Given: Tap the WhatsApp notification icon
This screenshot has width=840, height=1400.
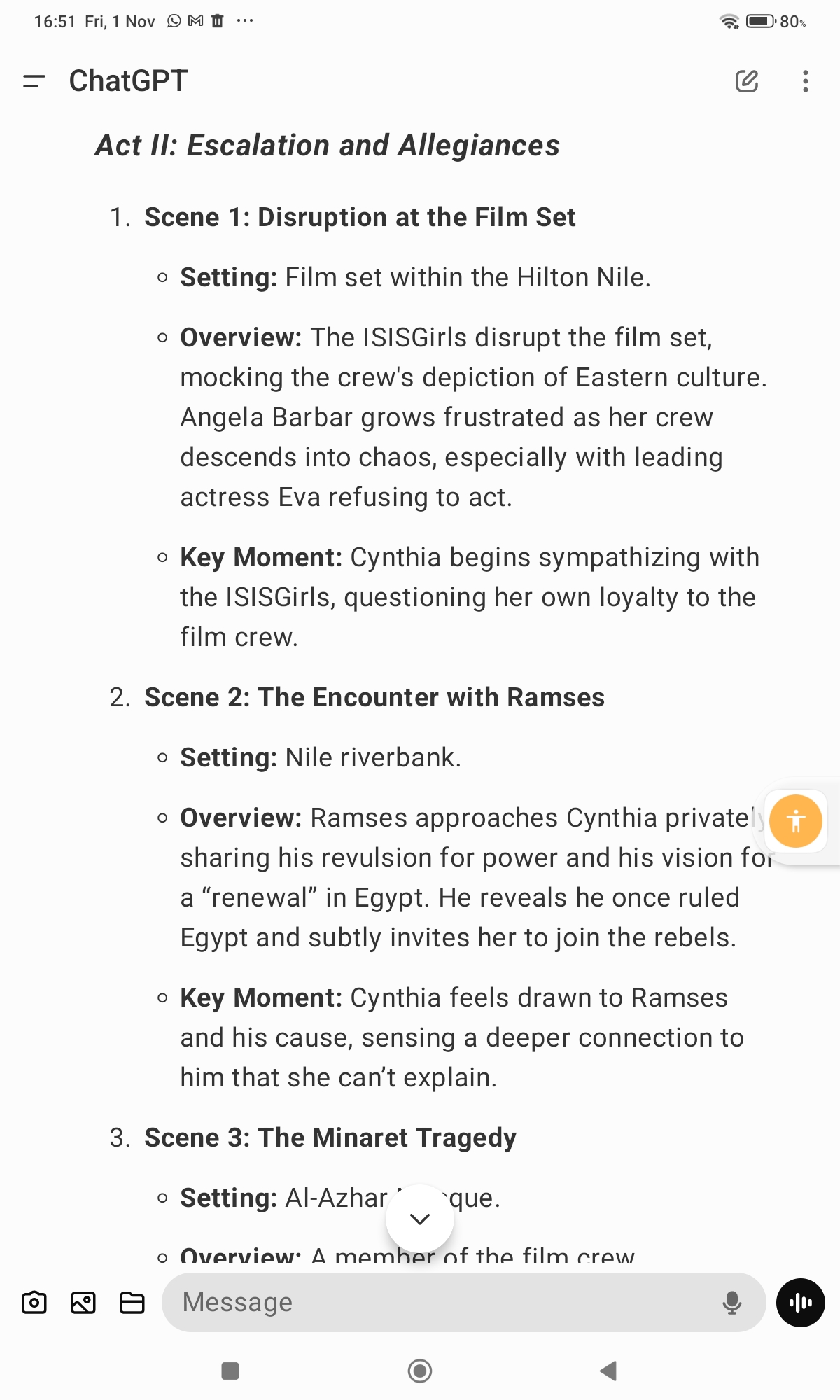Looking at the screenshot, I should (x=174, y=21).
